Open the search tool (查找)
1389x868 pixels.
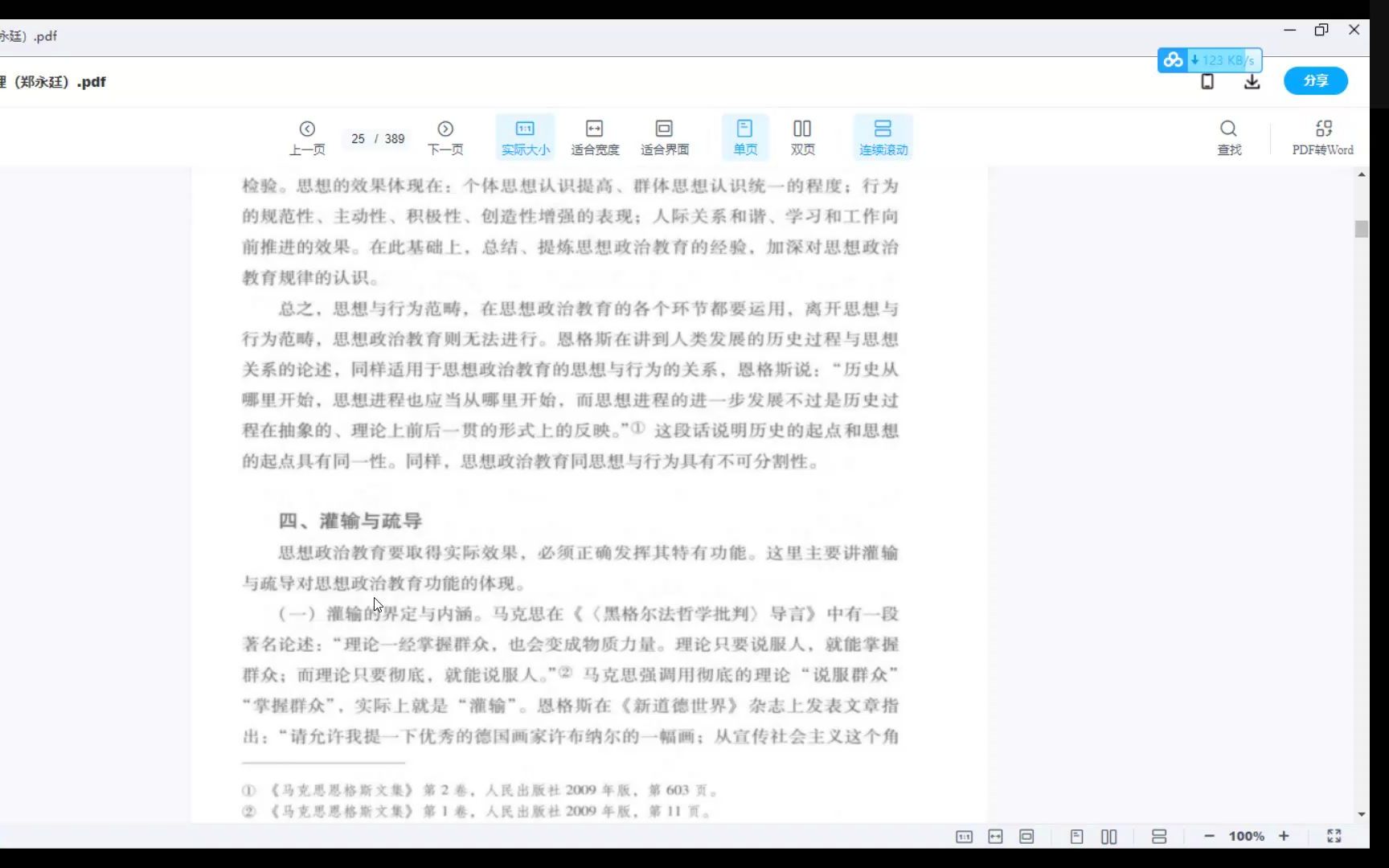[1228, 137]
